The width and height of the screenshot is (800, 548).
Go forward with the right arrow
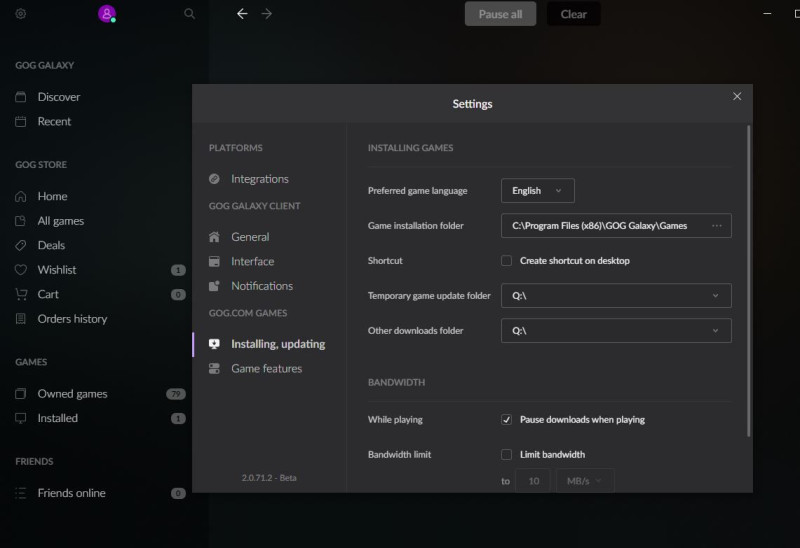[x=267, y=14]
